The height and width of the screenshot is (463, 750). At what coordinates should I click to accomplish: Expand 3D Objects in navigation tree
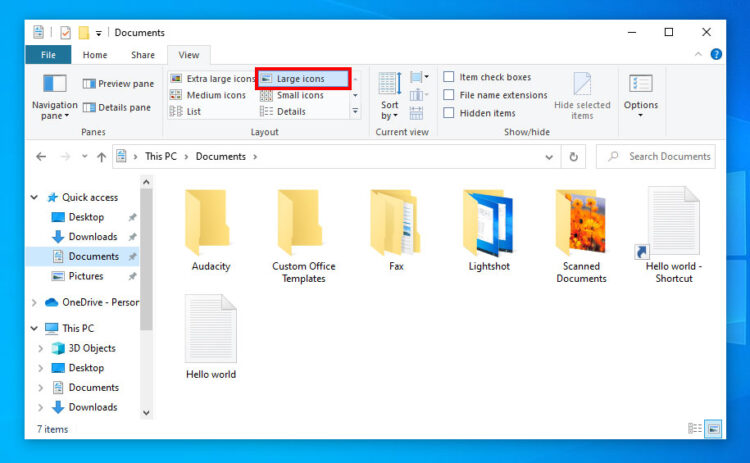coord(41,349)
